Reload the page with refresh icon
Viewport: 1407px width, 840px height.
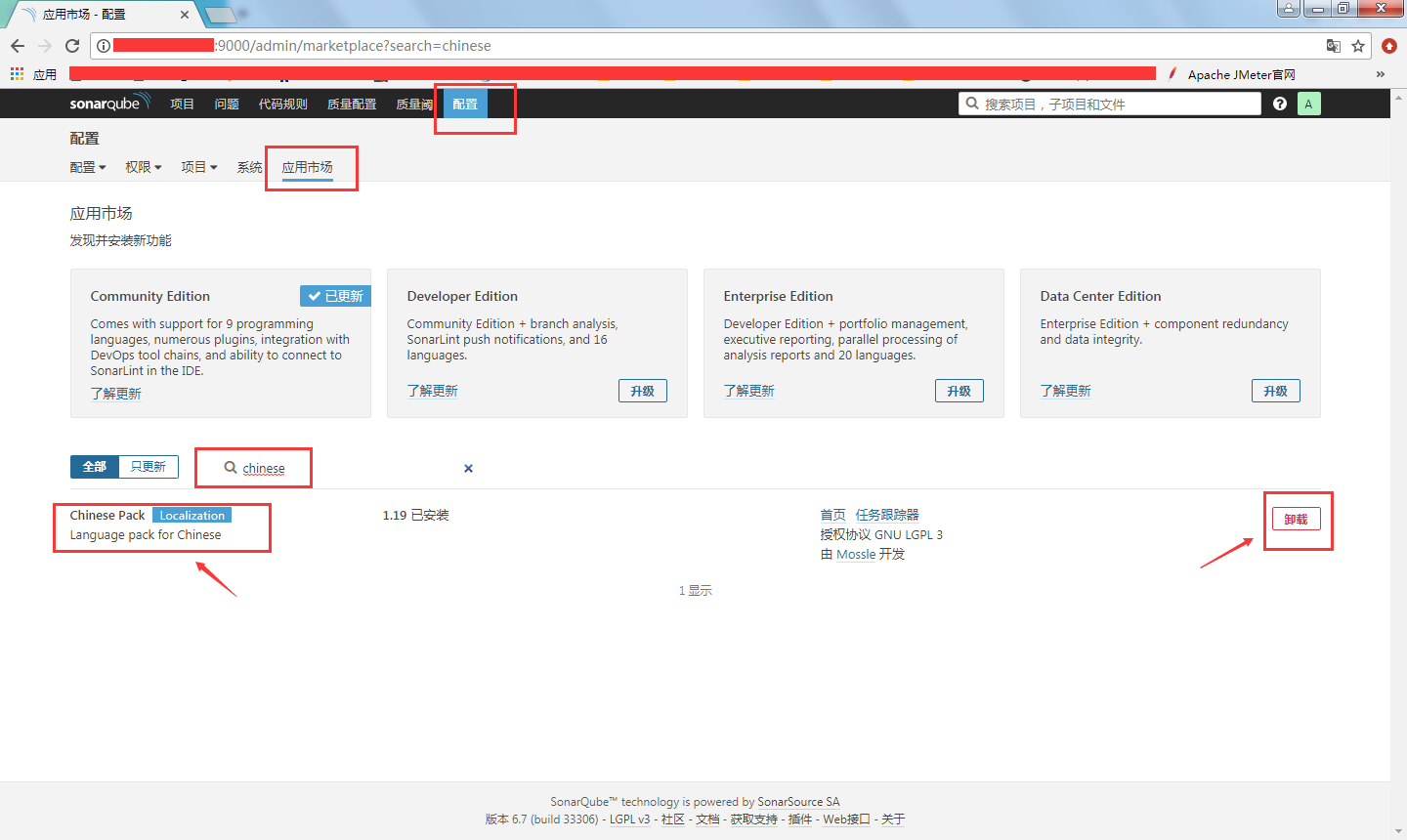point(72,46)
